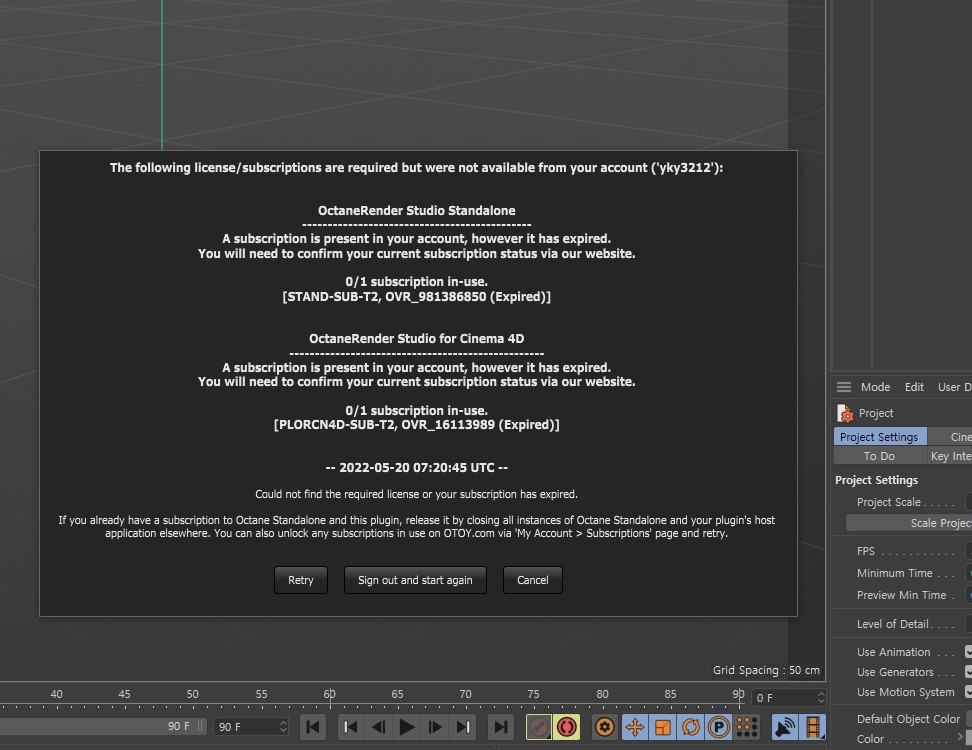Click the Default Object Color label
Screen dimensions: 972x750
point(908,719)
